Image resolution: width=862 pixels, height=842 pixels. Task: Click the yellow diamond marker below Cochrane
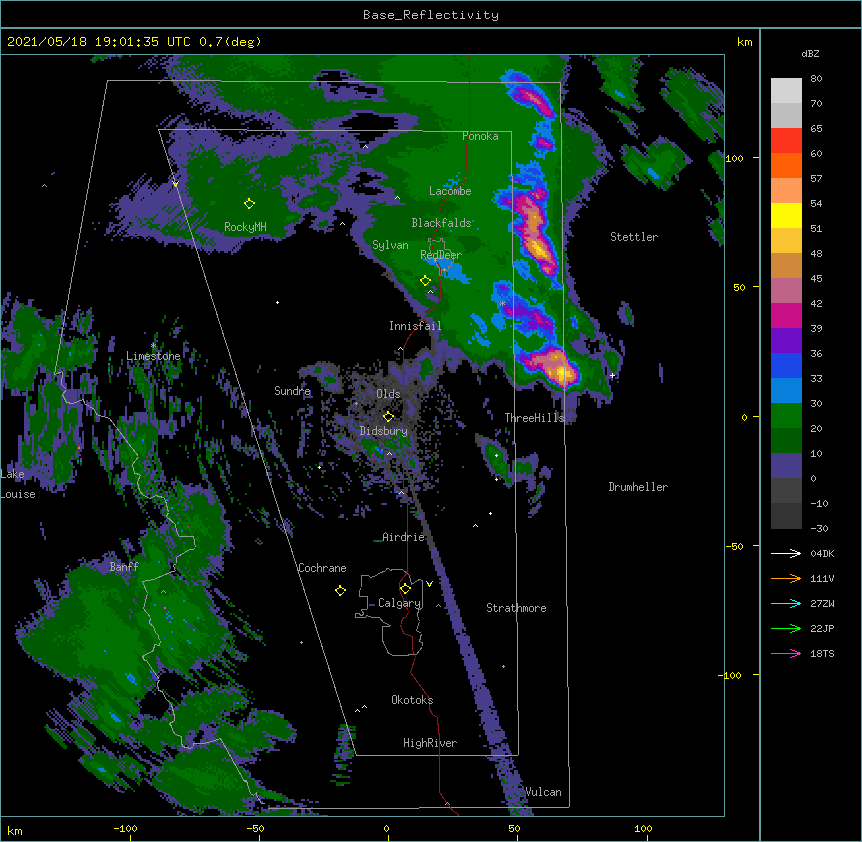point(340,591)
